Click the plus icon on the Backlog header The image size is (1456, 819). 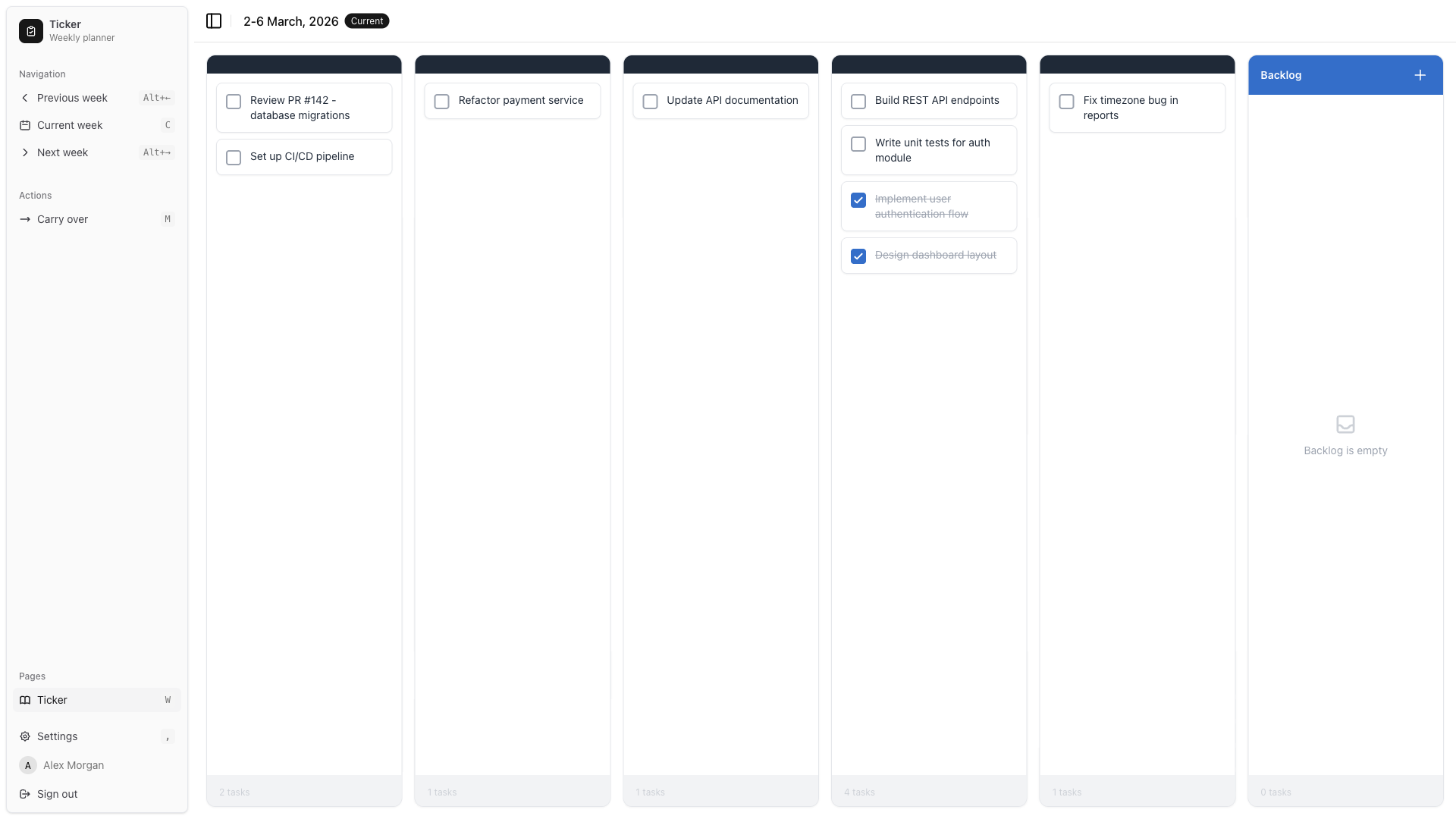pyautogui.click(x=1420, y=74)
